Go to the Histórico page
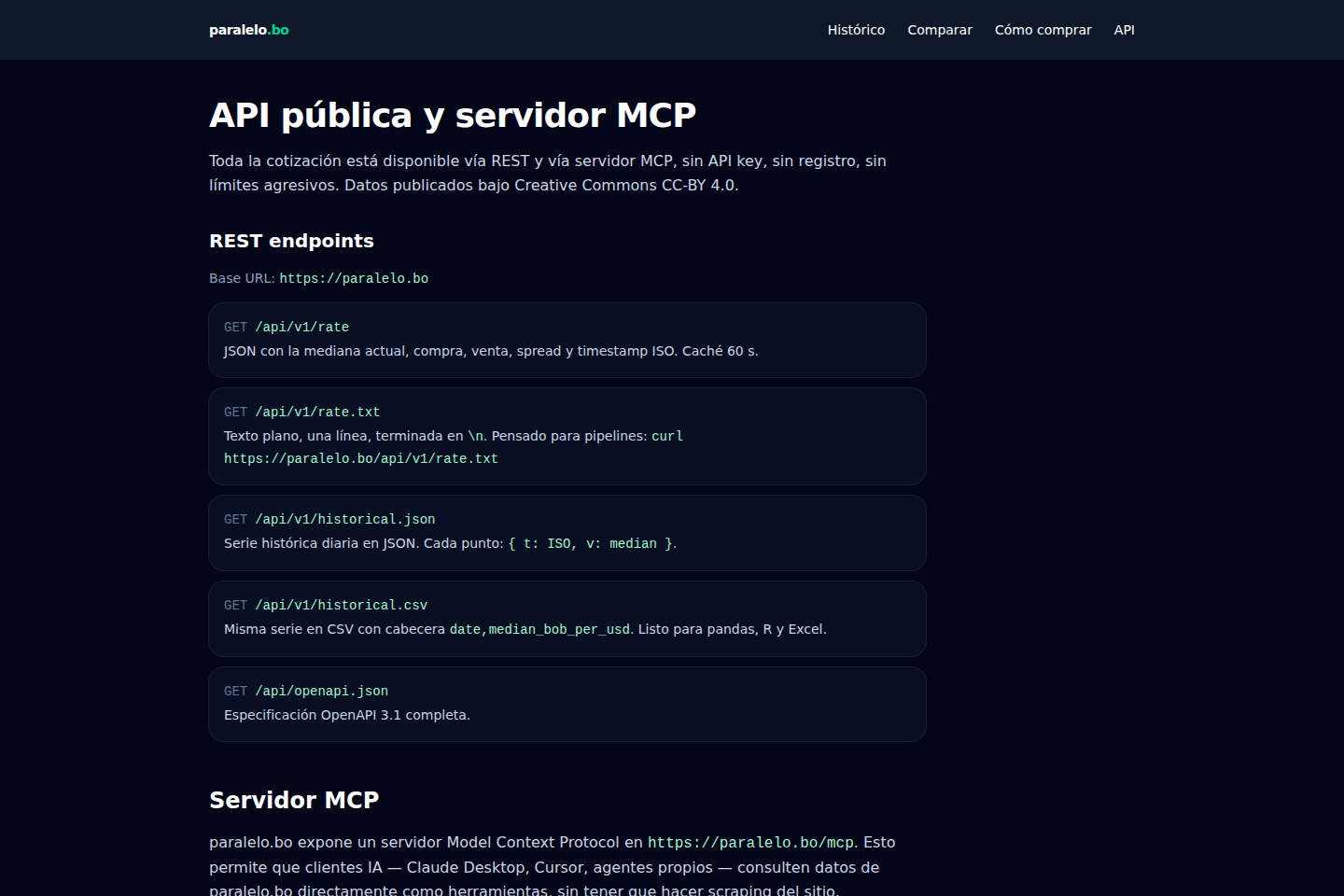The width and height of the screenshot is (1344, 896). point(856,30)
